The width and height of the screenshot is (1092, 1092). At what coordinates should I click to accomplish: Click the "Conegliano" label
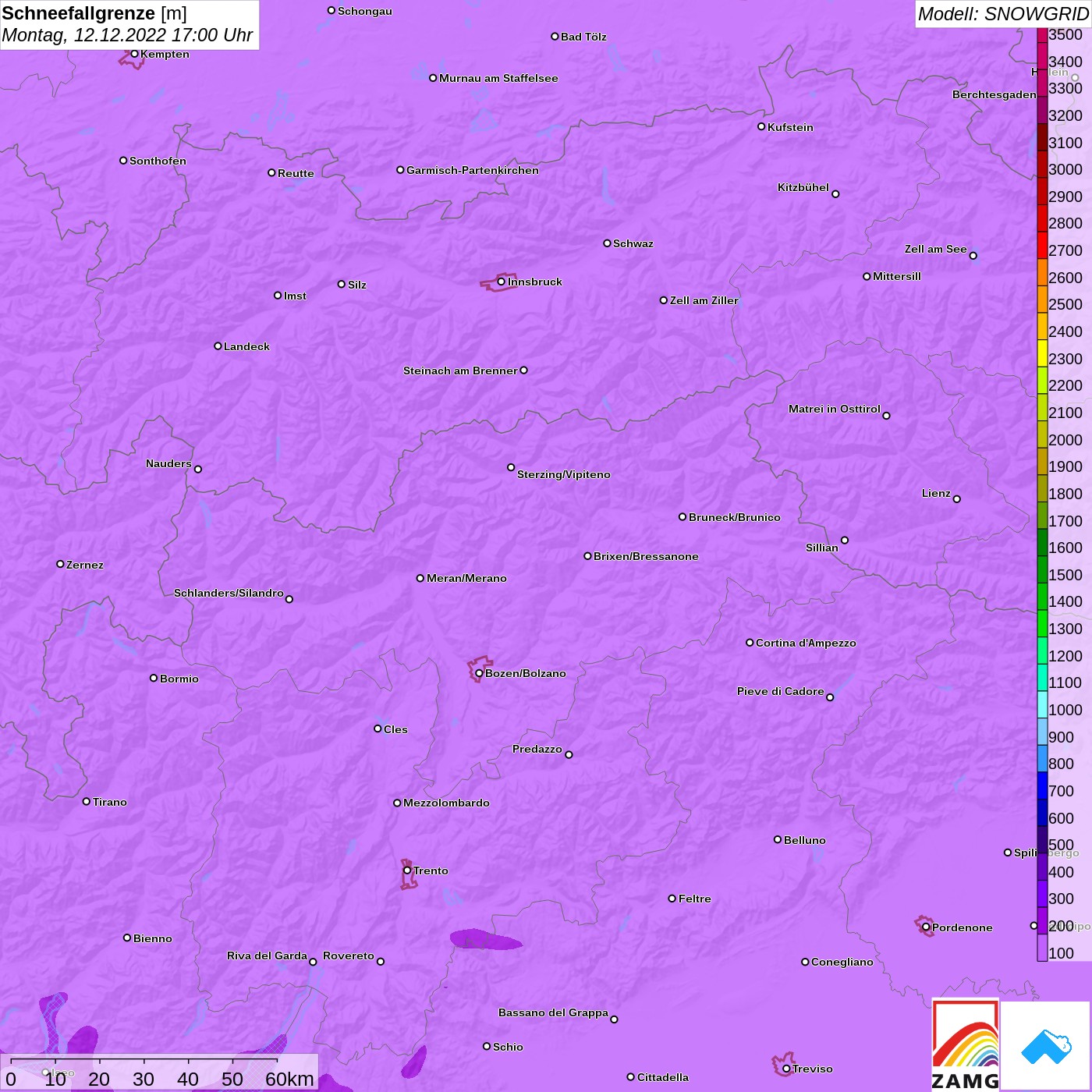842,962
